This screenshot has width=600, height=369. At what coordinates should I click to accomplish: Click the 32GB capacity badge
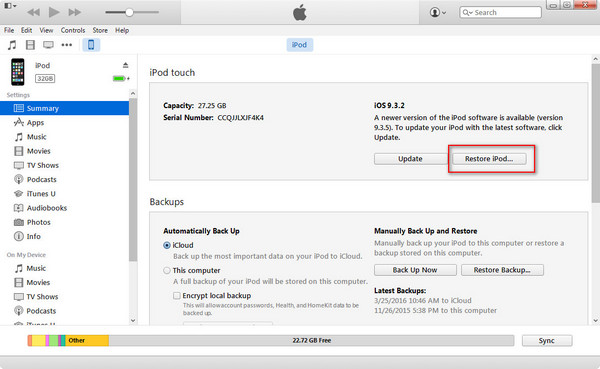click(45, 78)
